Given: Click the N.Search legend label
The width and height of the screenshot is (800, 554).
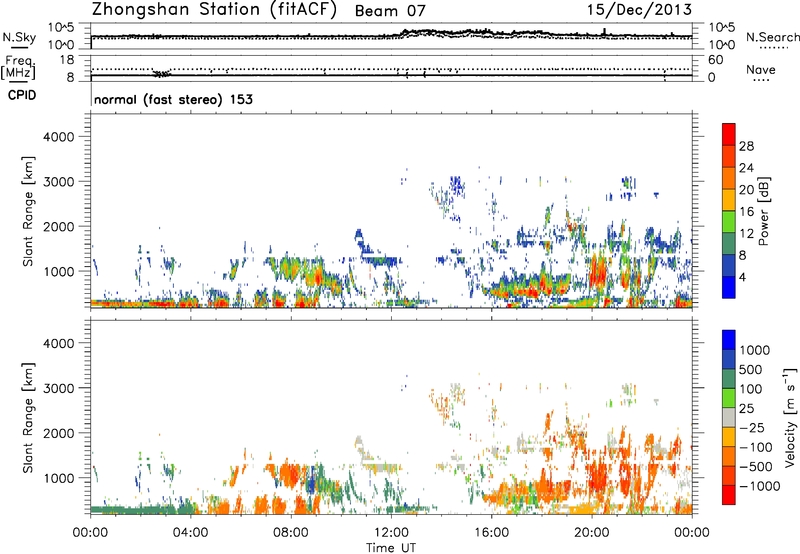Looking at the screenshot, I should point(772,37).
